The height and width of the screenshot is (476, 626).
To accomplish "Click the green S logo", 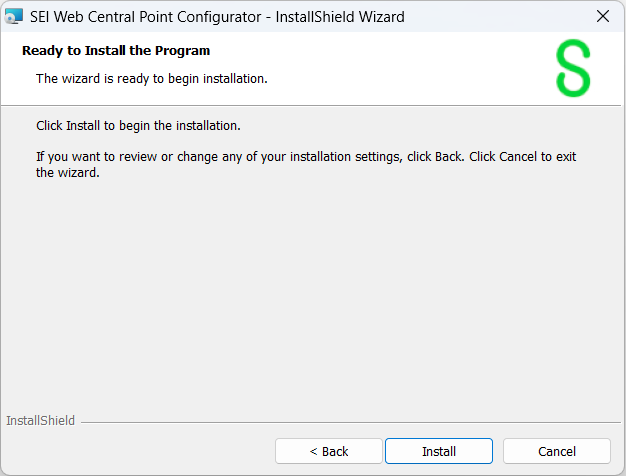I will 573,68.
